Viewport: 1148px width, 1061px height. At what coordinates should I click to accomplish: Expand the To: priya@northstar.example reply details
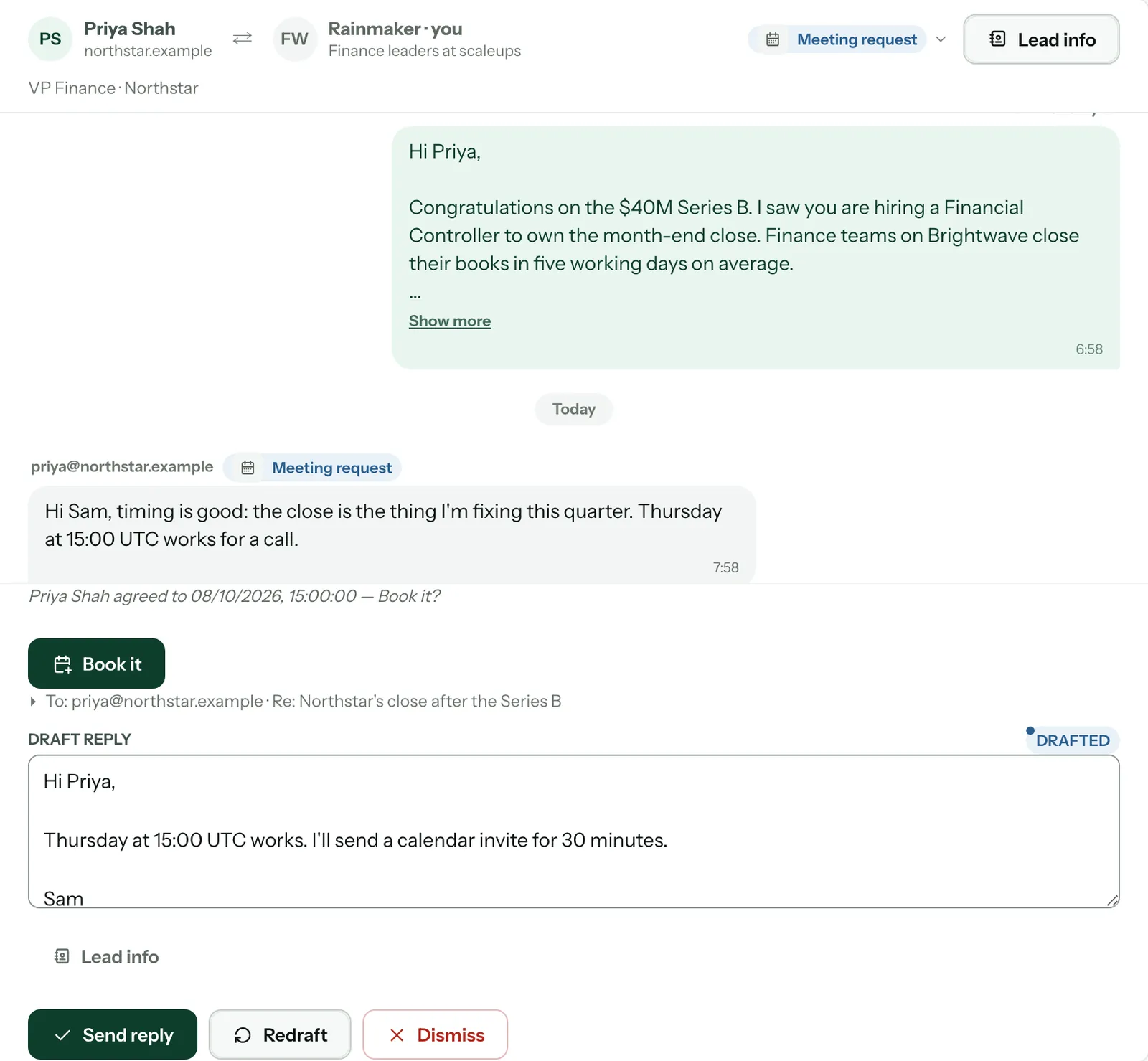295,701
